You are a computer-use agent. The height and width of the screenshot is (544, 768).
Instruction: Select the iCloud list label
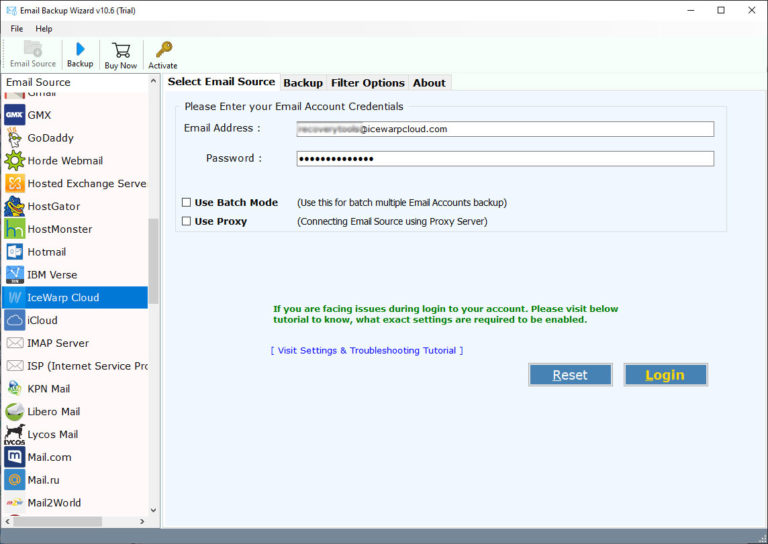pyautogui.click(x=42, y=320)
